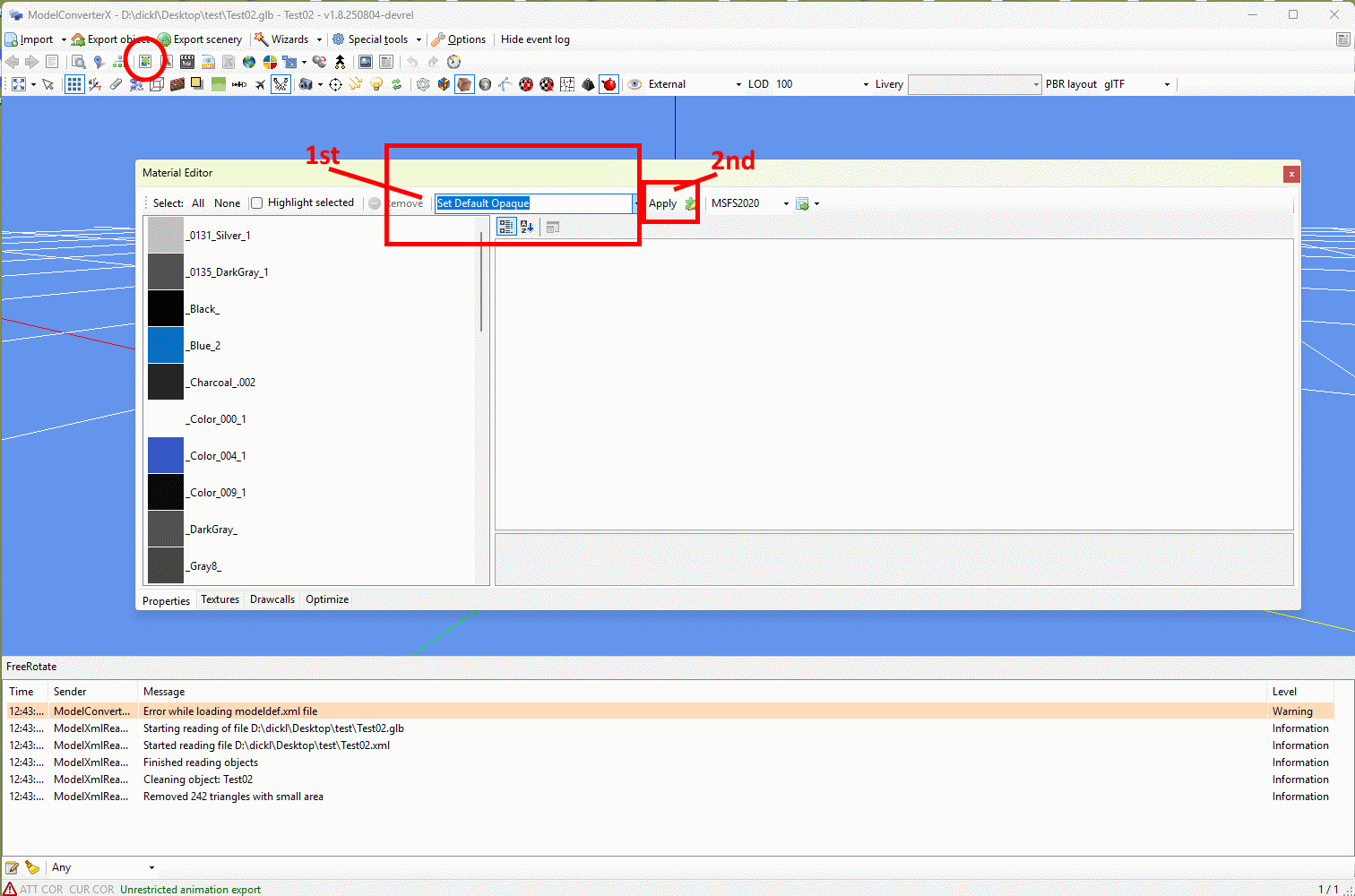Select the Categorized view in property grid
Screen dimensions: 1355x896
(x=506, y=227)
